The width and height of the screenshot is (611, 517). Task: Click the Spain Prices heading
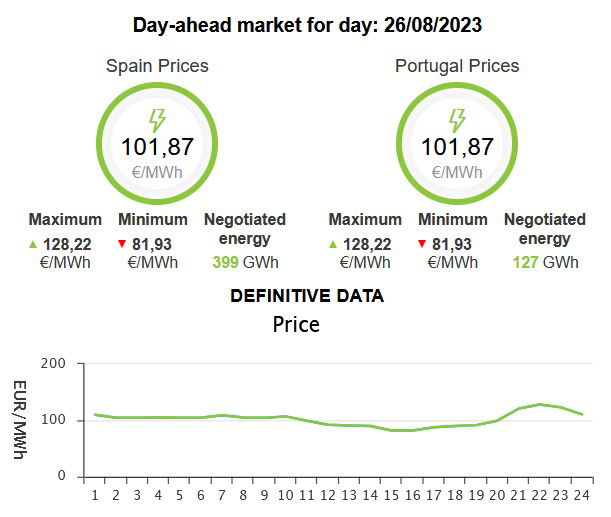[157, 66]
